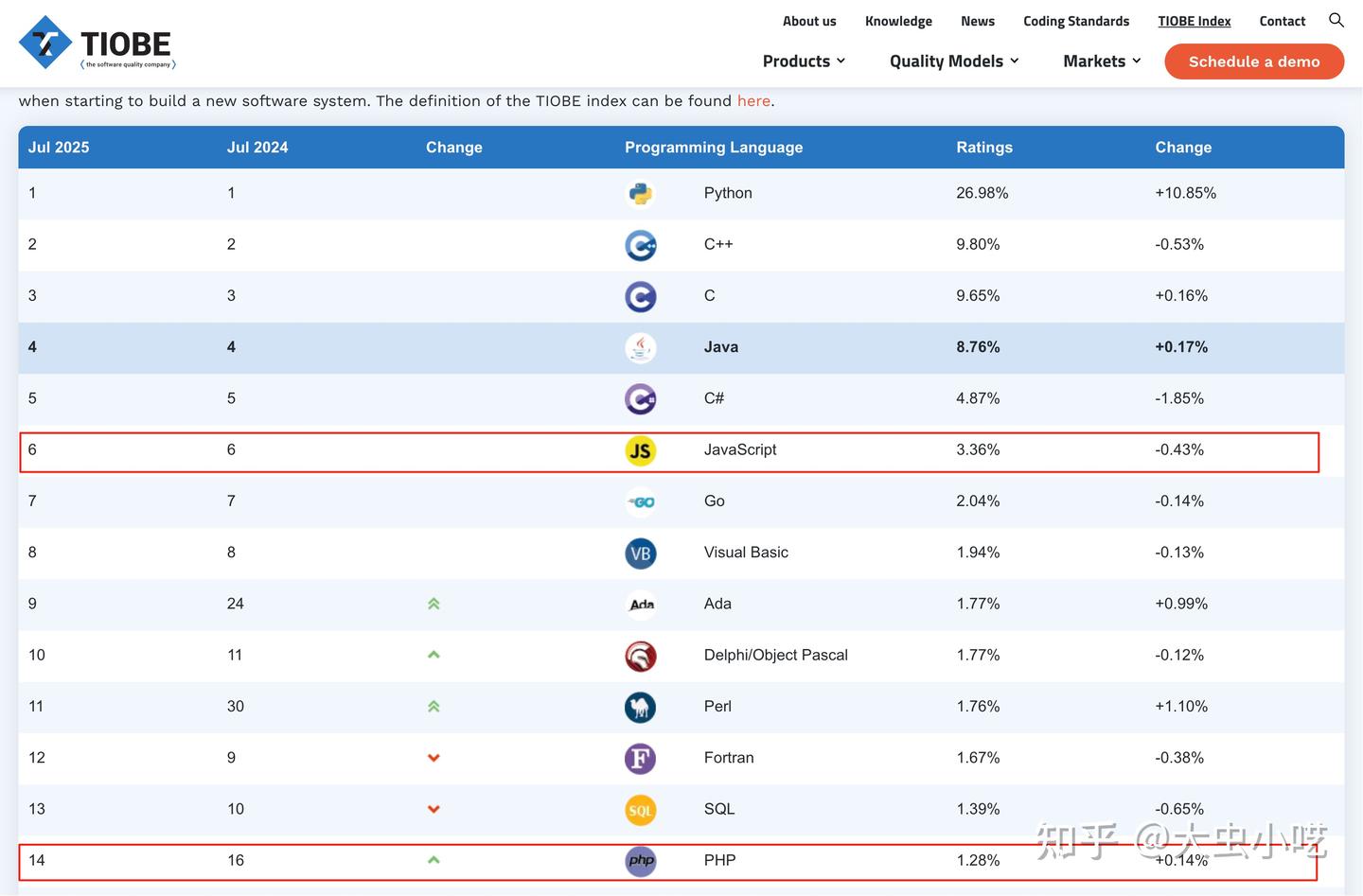Open the TIOBE Index menu item

pyautogui.click(x=1195, y=21)
